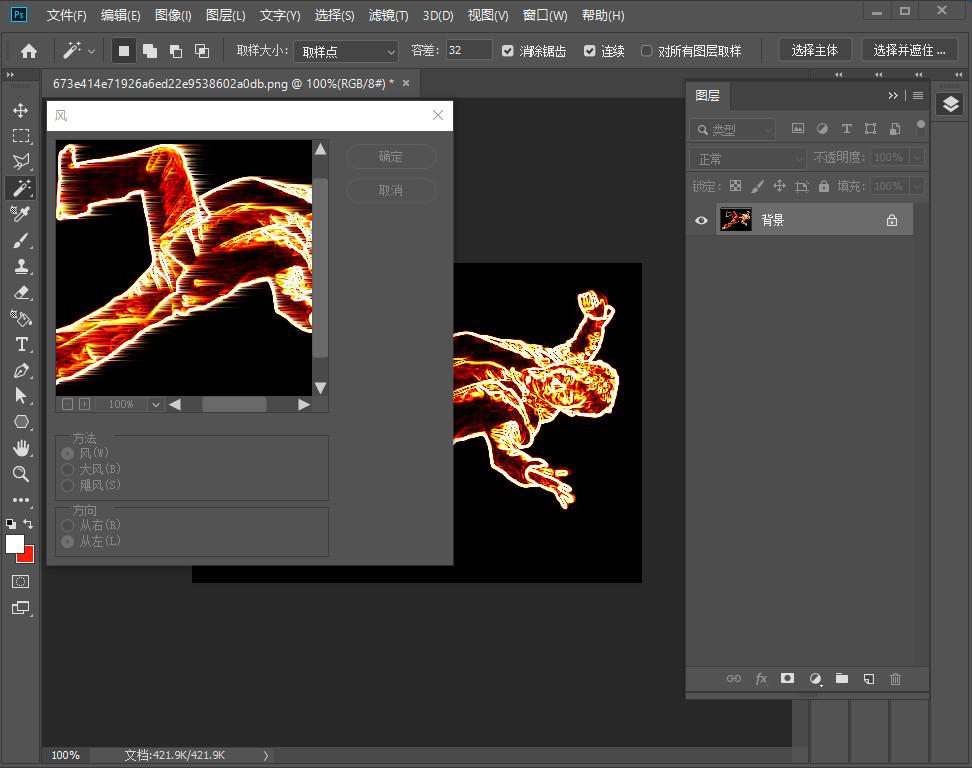Open the 图像(I) menu
972x768 pixels.
pyautogui.click(x=173, y=16)
